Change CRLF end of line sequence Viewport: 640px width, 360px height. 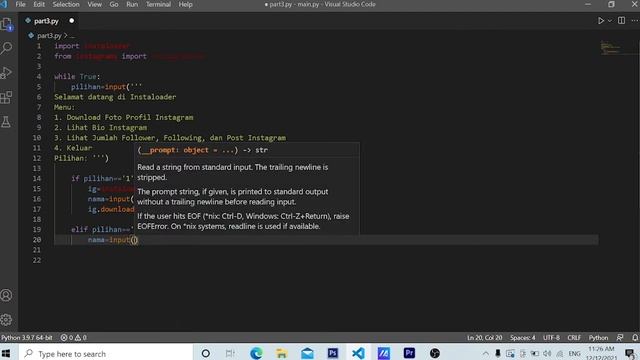pyautogui.click(x=574, y=338)
